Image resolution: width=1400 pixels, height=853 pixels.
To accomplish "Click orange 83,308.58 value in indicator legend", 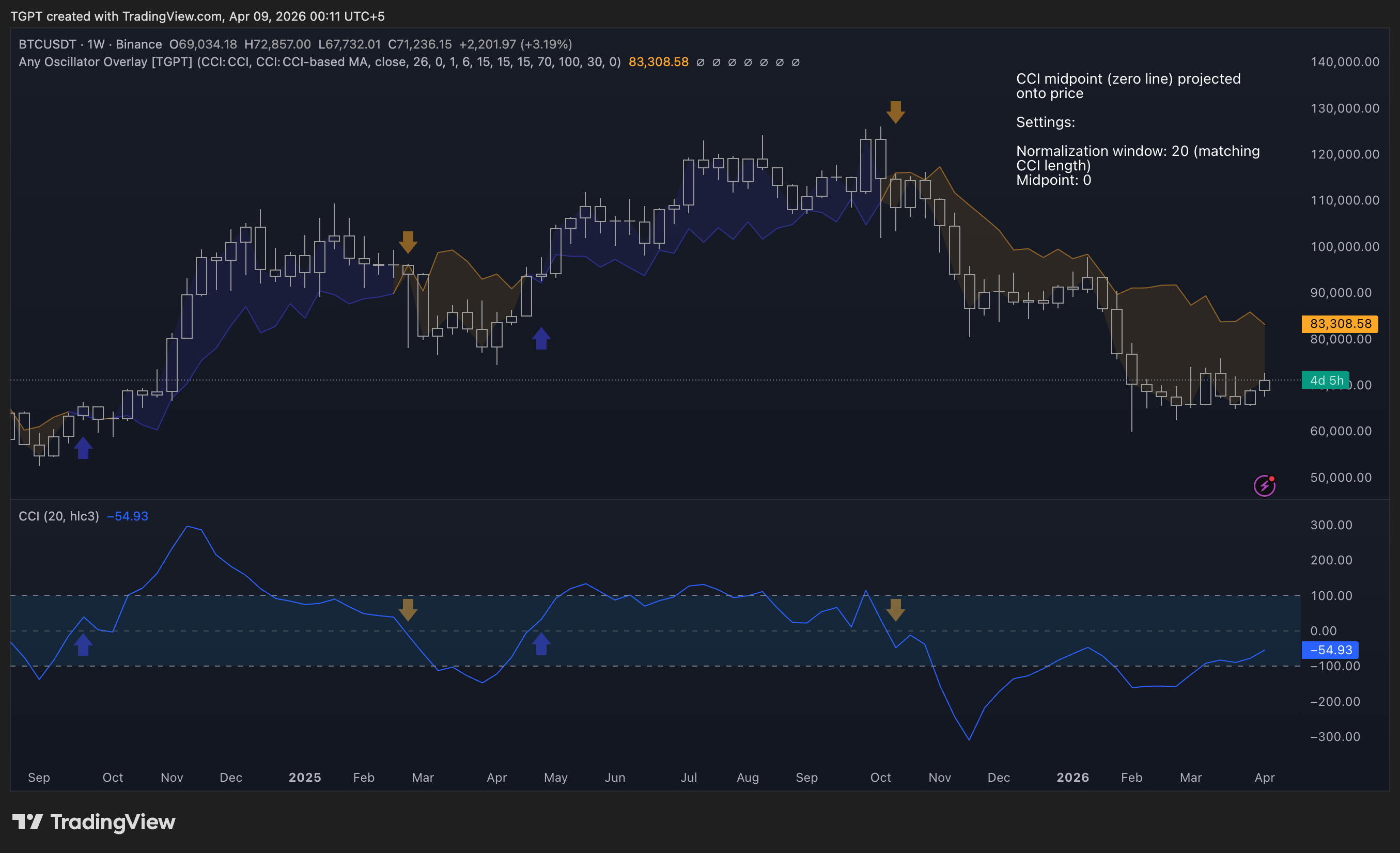I will click(x=659, y=62).
